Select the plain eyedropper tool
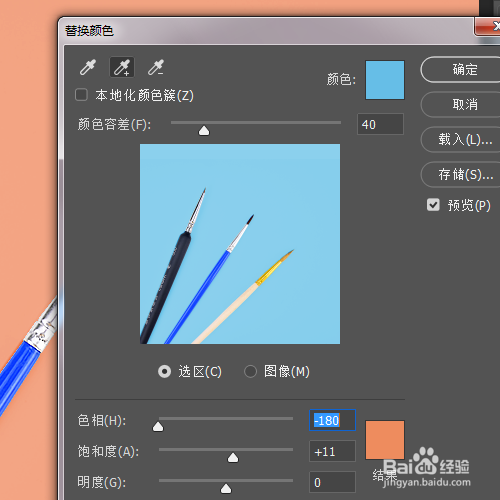The height and width of the screenshot is (500, 500). pos(88,67)
